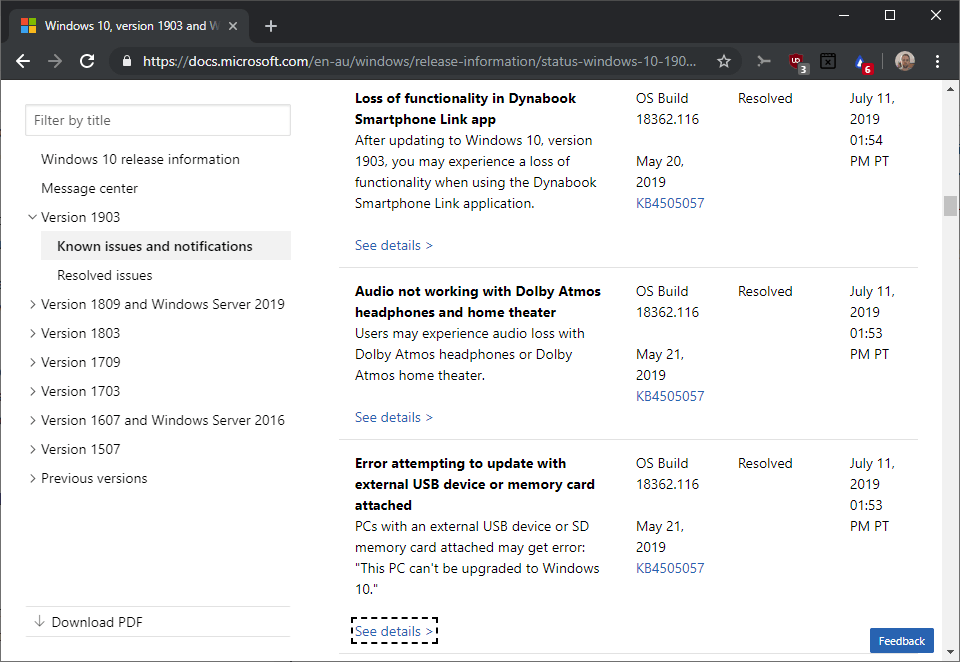This screenshot has width=960, height=662.
Task: Click 'Resolved' status in Dynabook row
Action: point(765,99)
